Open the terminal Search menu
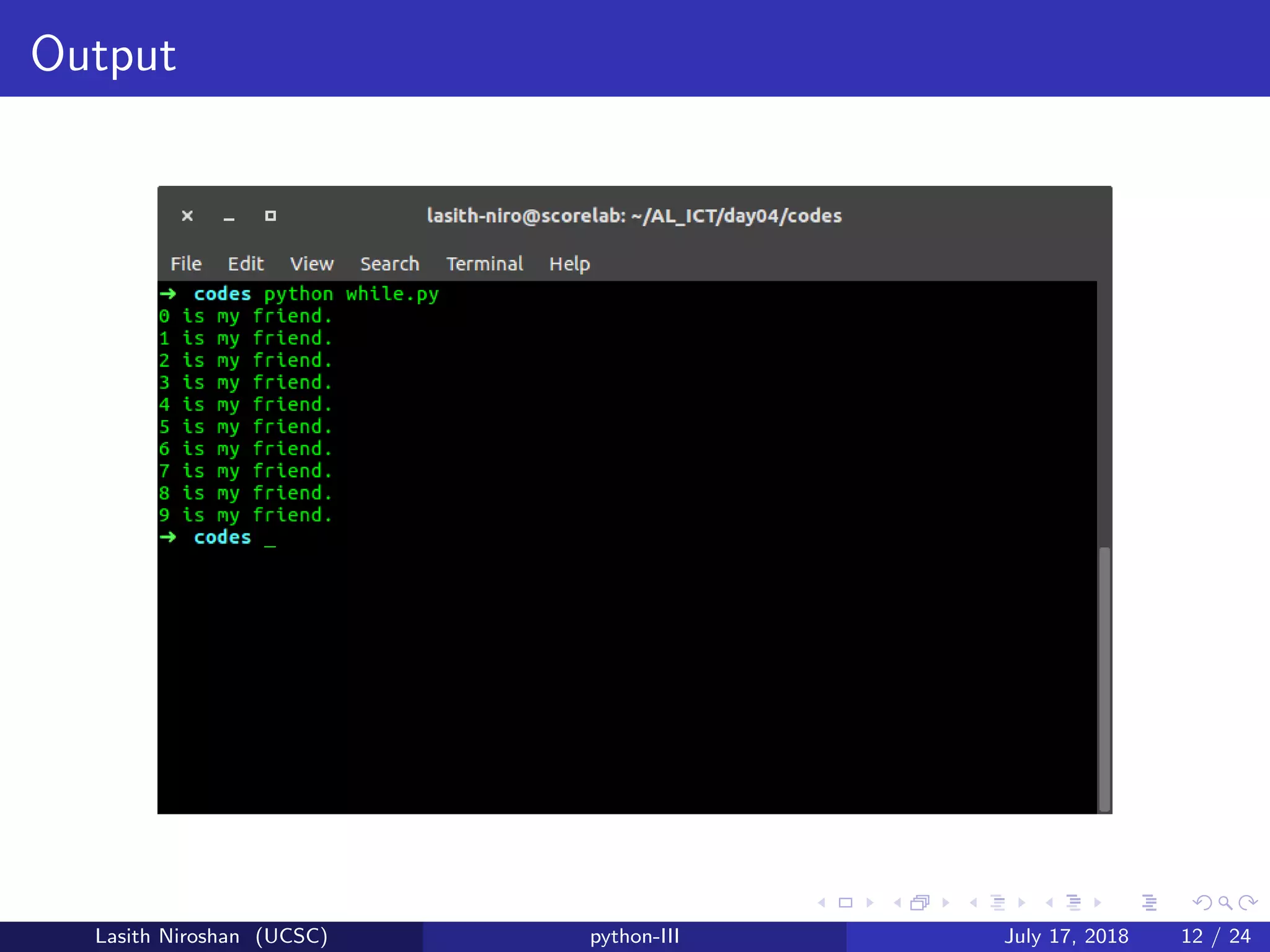The height and width of the screenshot is (952, 1270). click(x=389, y=264)
